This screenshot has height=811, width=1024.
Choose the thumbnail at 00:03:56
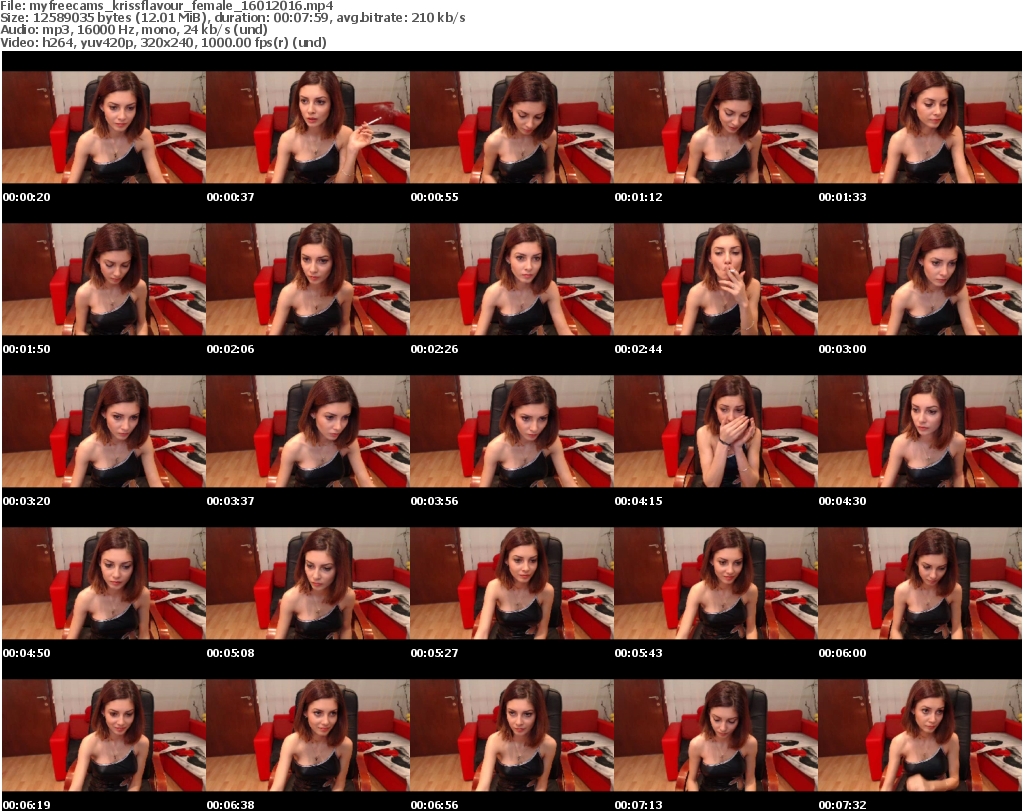click(x=512, y=432)
